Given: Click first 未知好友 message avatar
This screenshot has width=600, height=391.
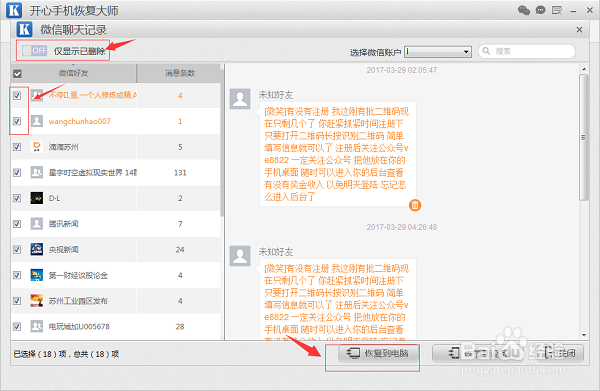Looking at the screenshot, I should [240, 99].
